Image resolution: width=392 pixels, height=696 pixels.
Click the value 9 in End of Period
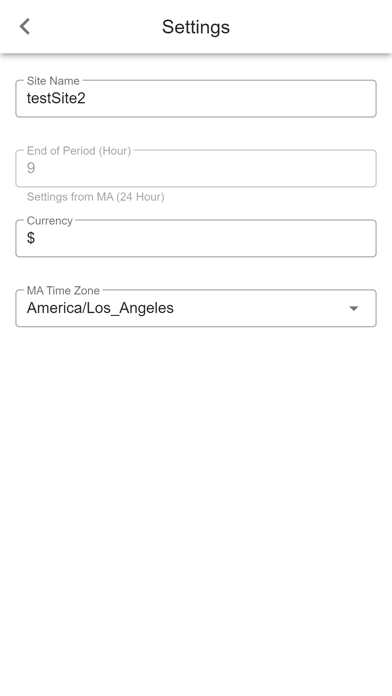click(31, 168)
